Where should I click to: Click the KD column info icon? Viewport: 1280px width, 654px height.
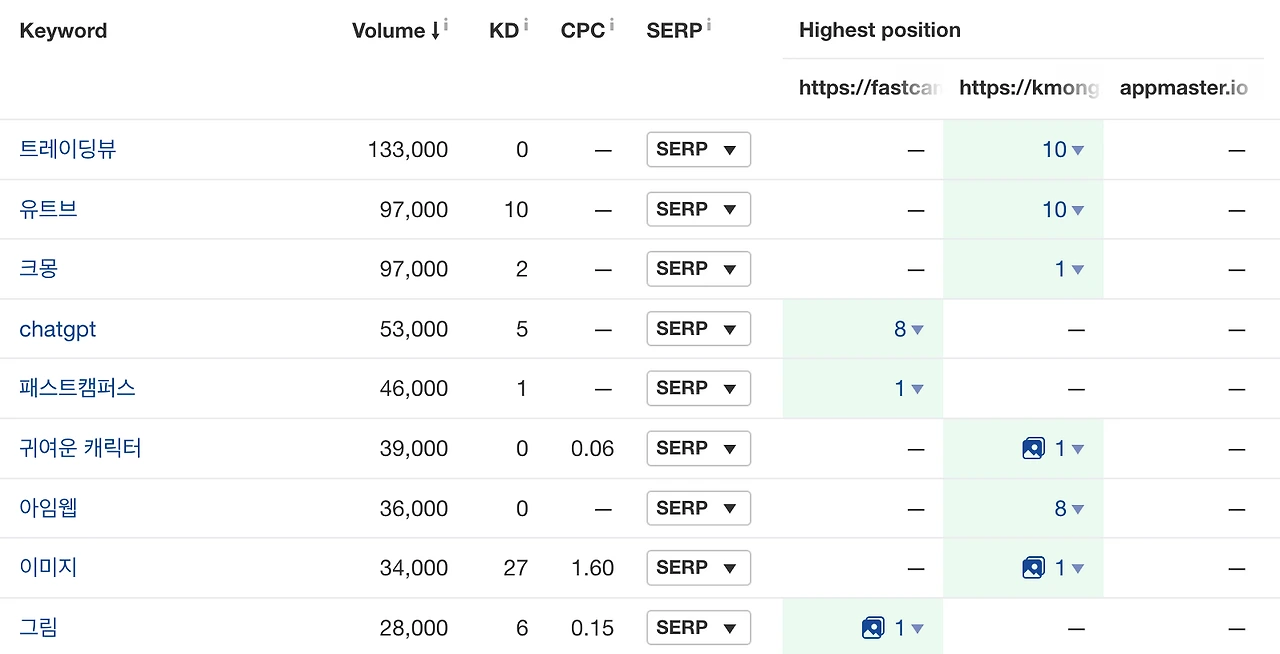tap(526, 24)
